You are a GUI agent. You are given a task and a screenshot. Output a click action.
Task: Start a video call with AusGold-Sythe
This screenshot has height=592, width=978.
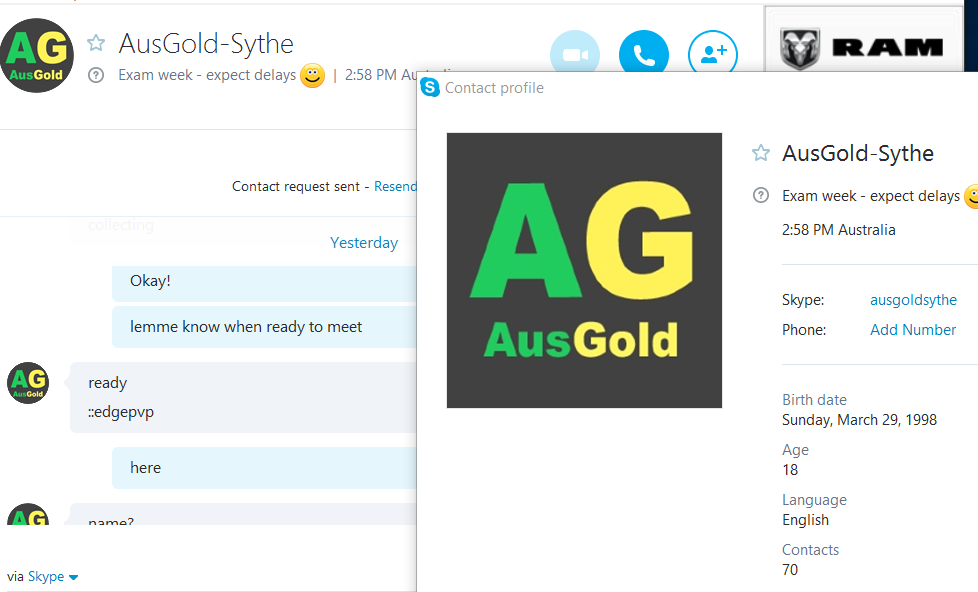(x=574, y=54)
